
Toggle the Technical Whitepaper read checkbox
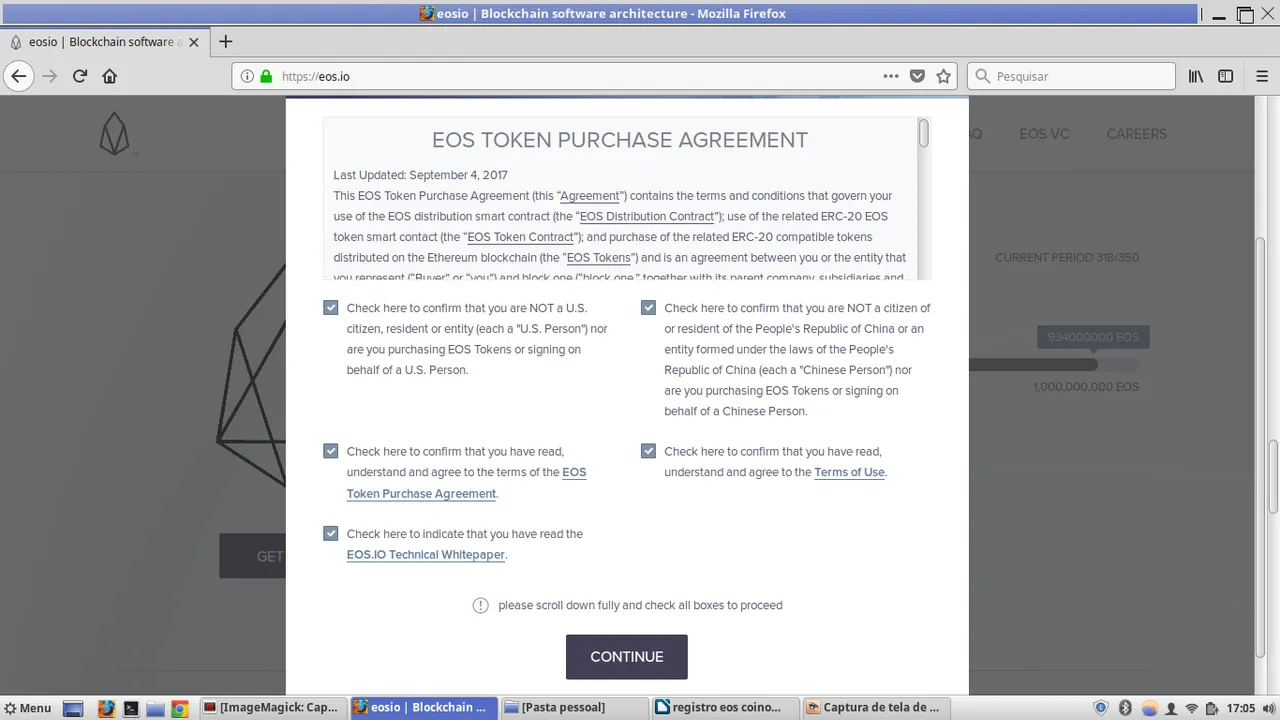click(331, 533)
